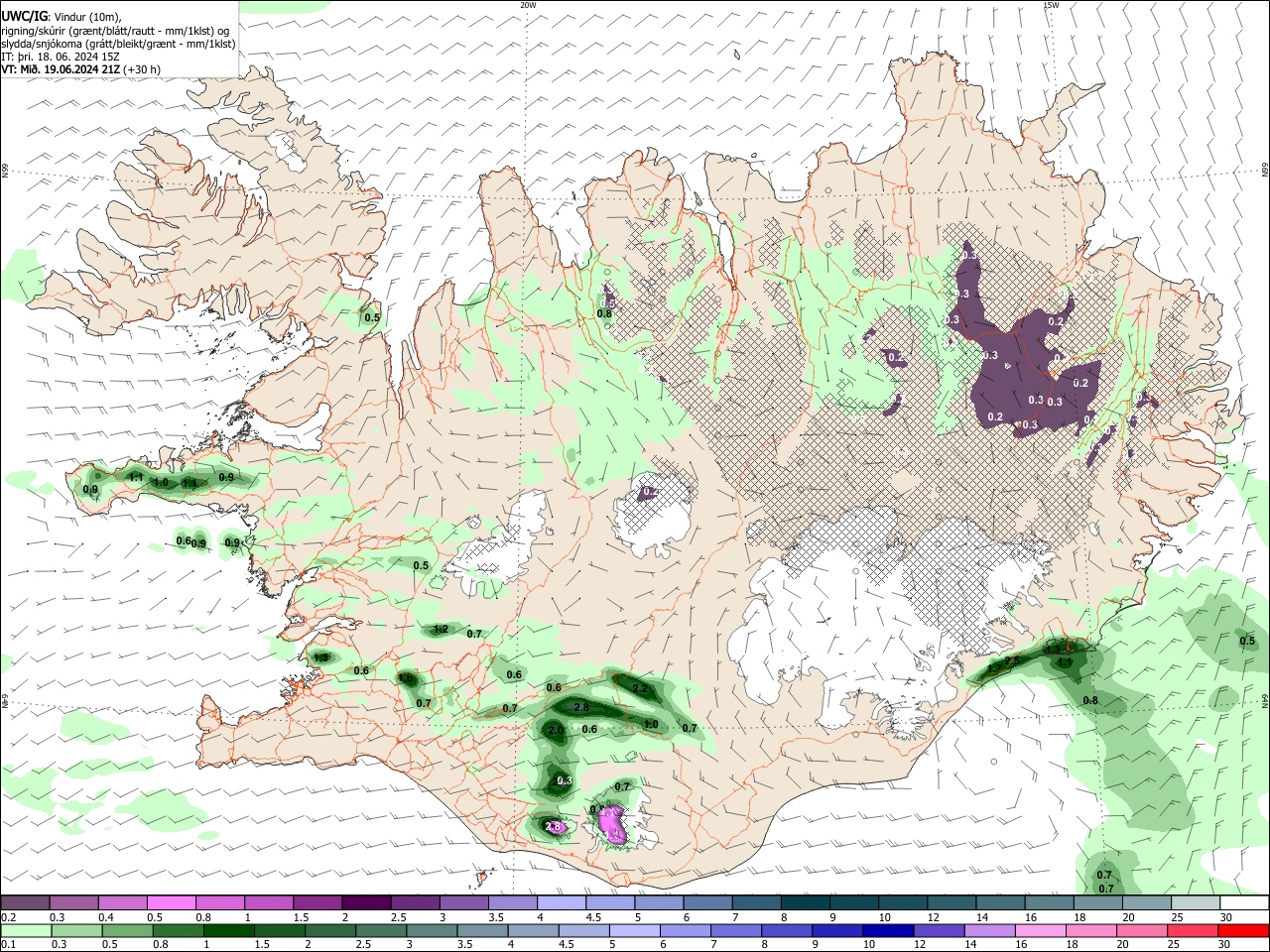Click the 15W longitude label
The height and width of the screenshot is (952, 1270).
pos(1051,5)
